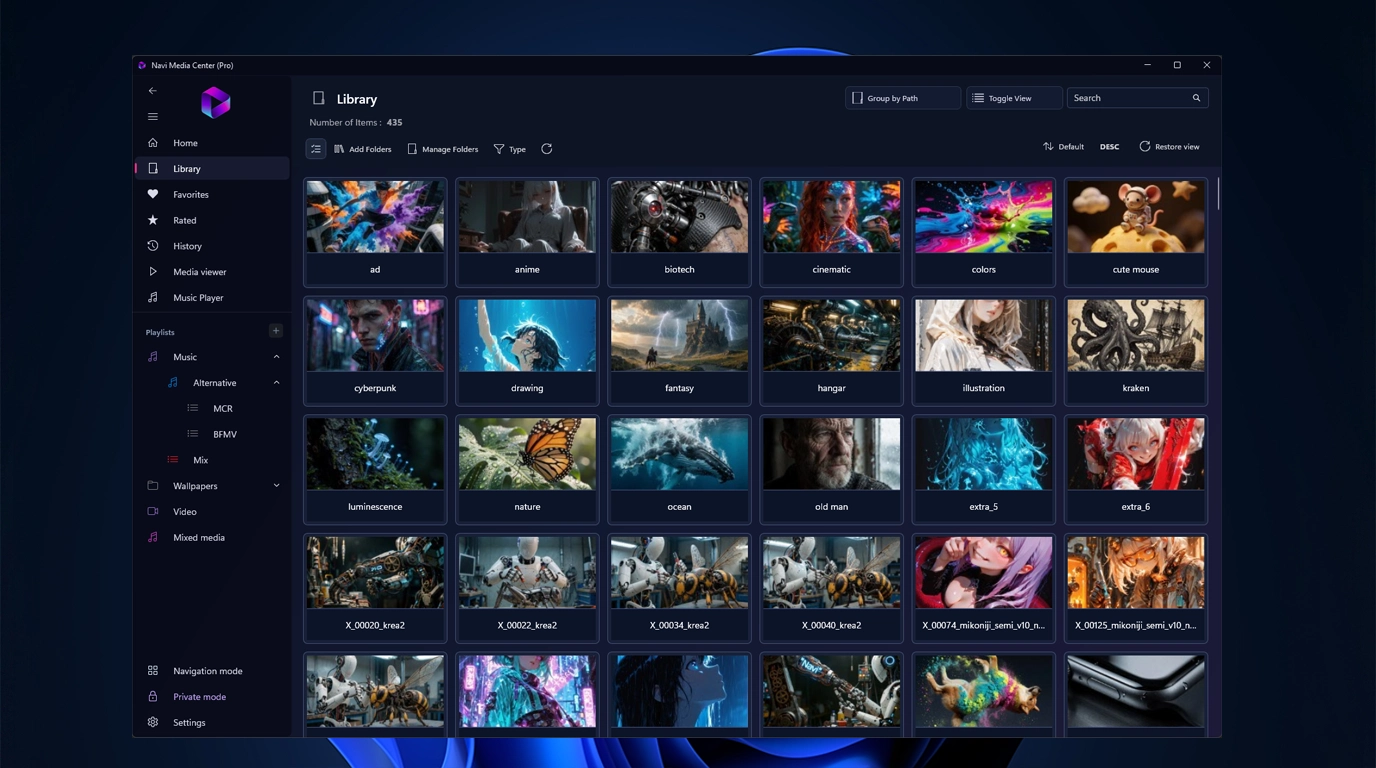The image size is (1376, 768).
Task: Open the nature butterfly folder
Action: [x=527, y=470]
